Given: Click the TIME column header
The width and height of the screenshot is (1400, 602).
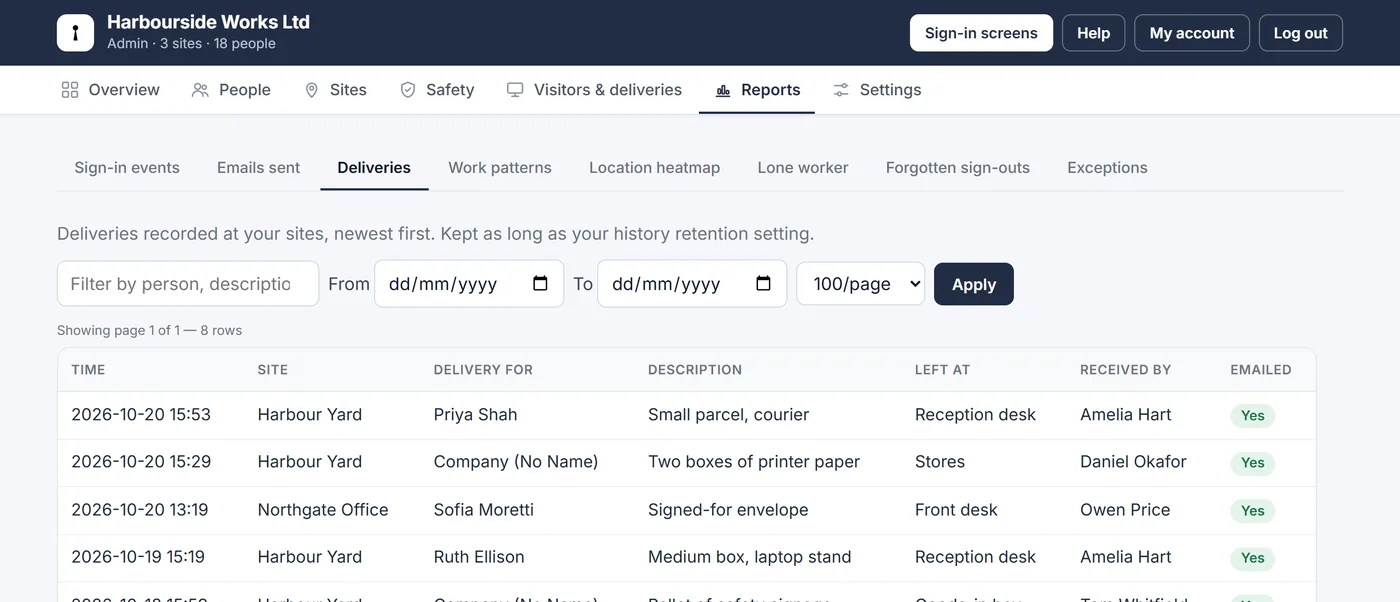Looking at the screenshot, I should (x=88, y=370).
